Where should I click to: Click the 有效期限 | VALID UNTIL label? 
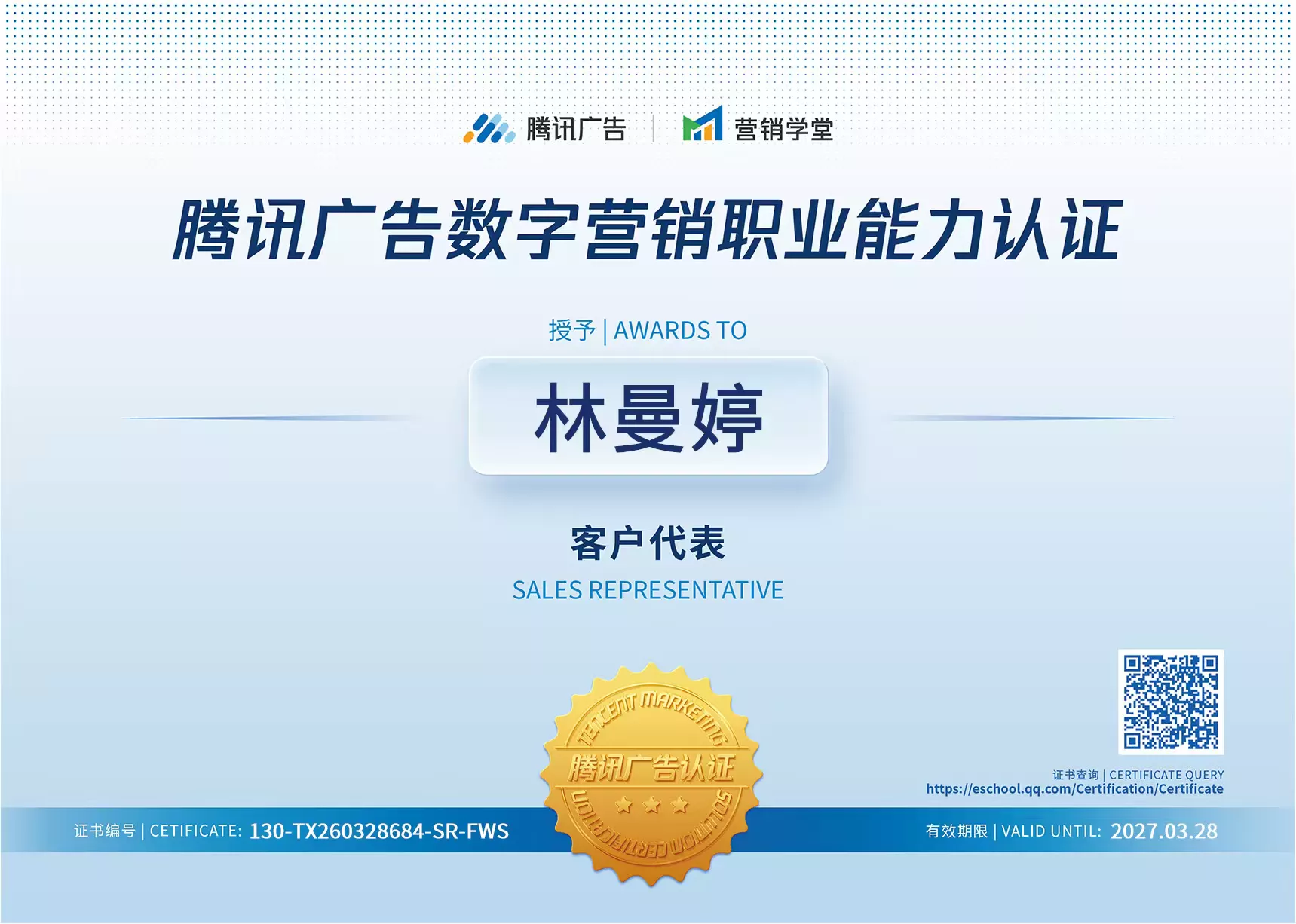tap(1013, 831)
